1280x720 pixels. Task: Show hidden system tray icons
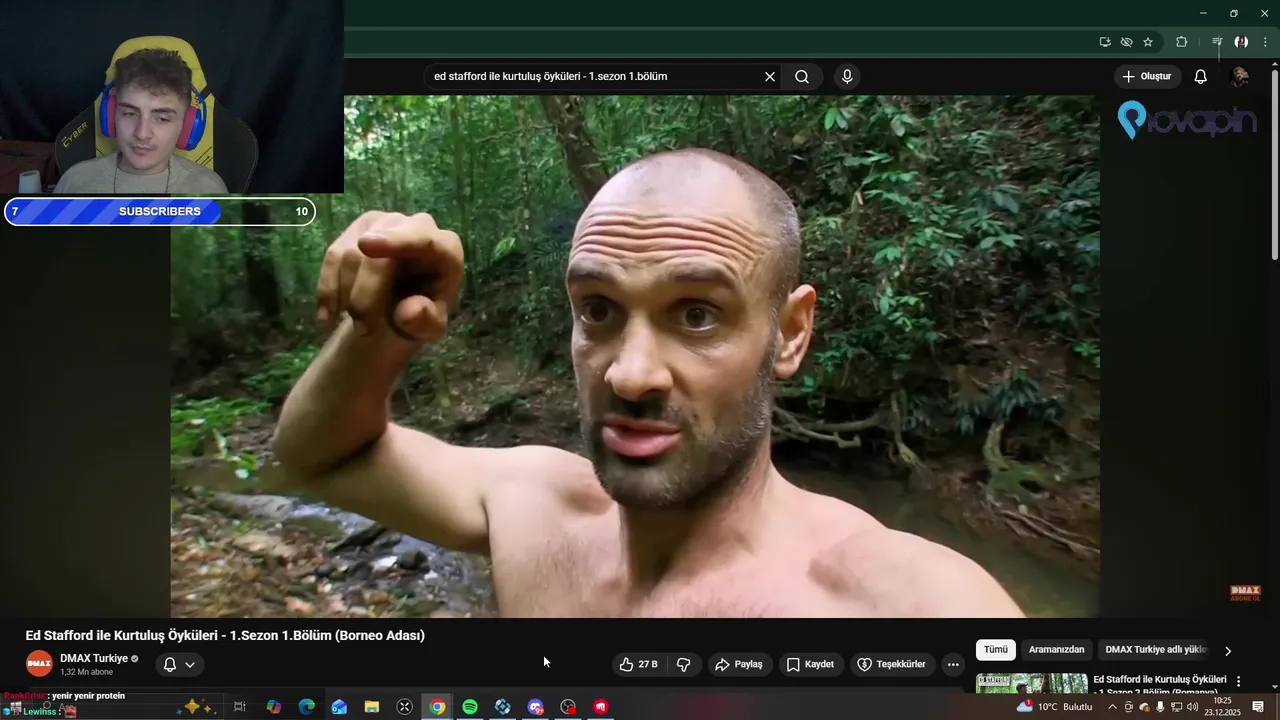[x=1112, y=707]
